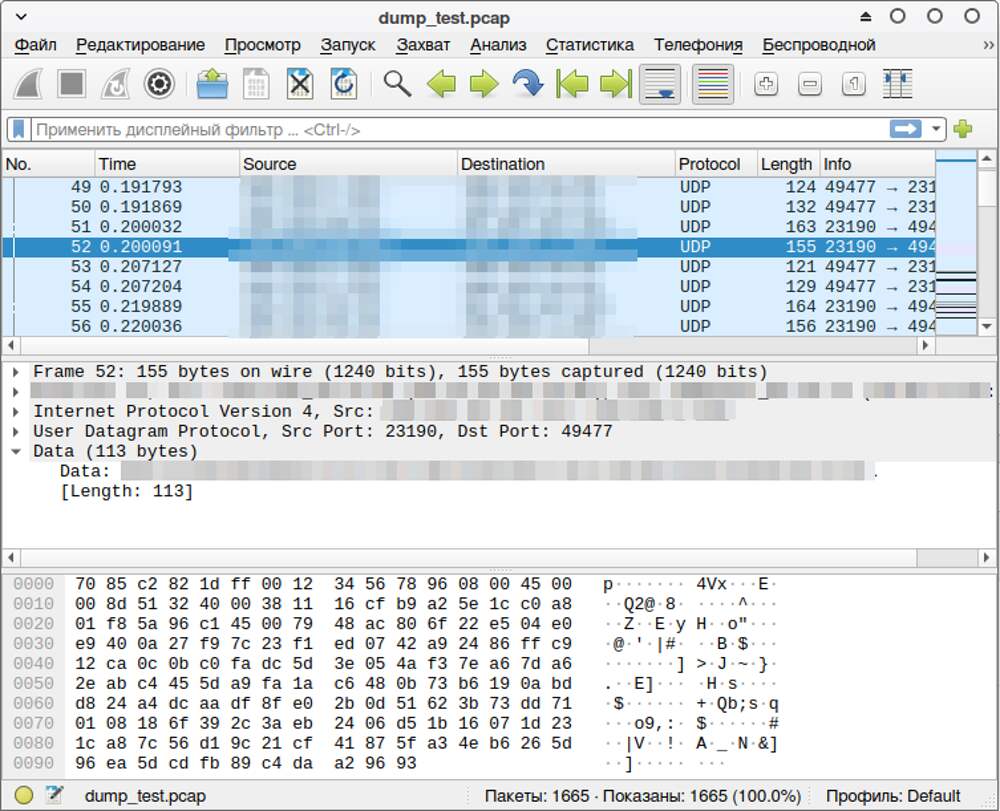
Task: Start capture with the shark fin icon
Action: [27, 84]
